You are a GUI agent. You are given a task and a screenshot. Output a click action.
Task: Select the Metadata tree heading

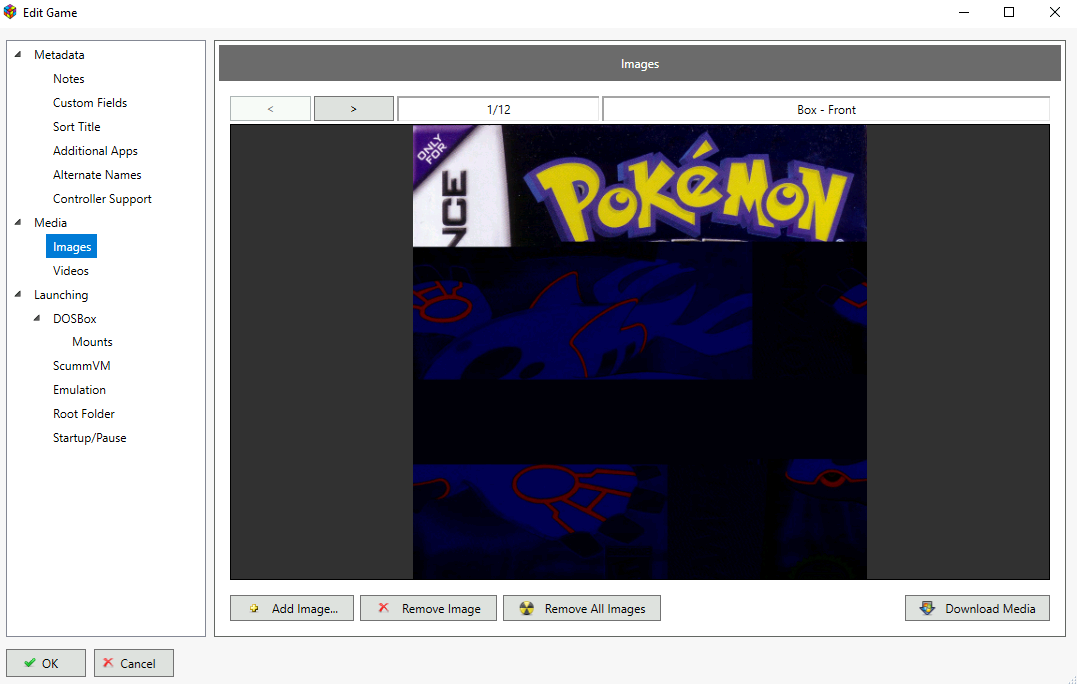coord(59,55)
